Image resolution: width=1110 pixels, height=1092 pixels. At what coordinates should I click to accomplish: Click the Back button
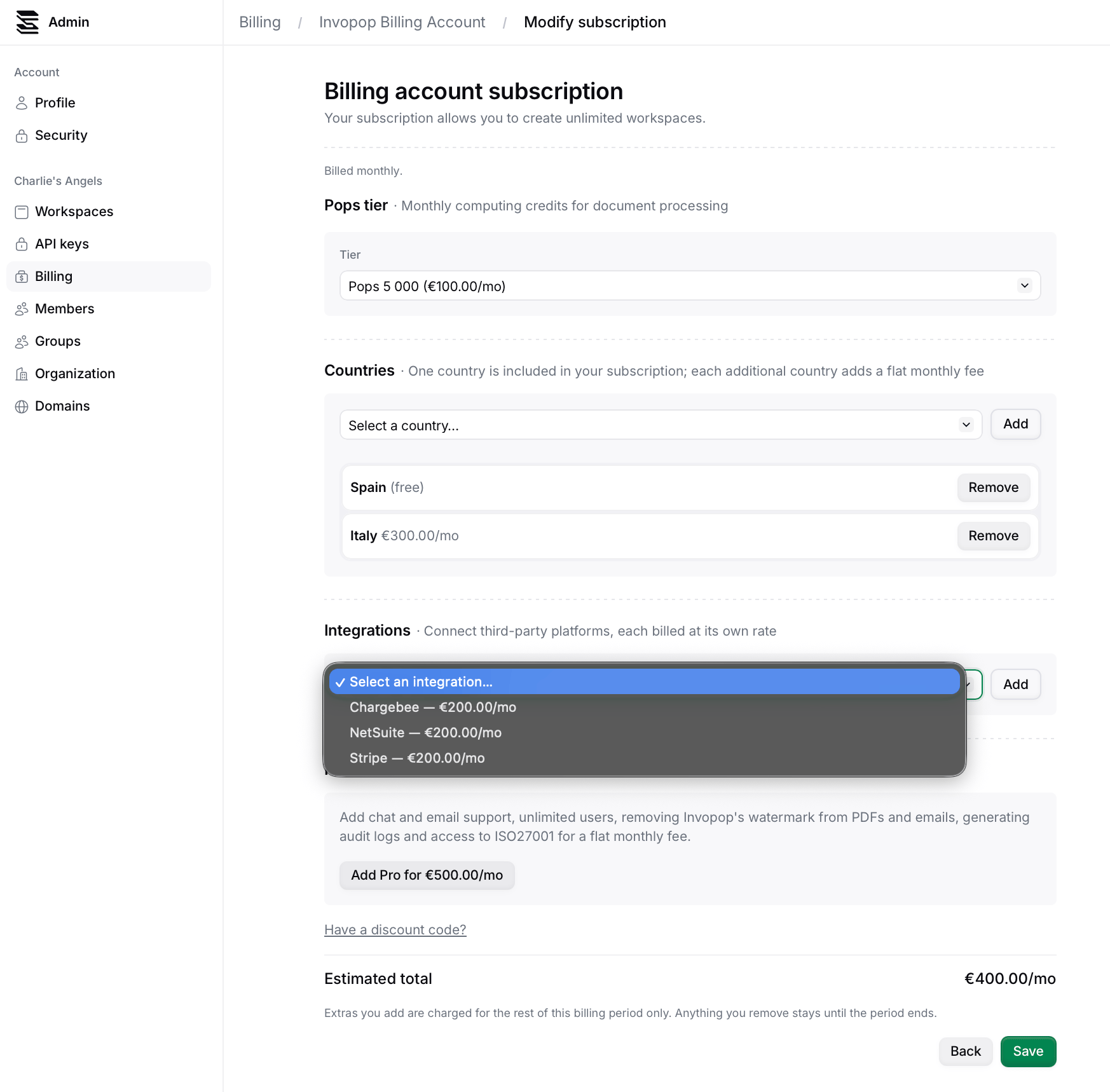(965, 1051)
